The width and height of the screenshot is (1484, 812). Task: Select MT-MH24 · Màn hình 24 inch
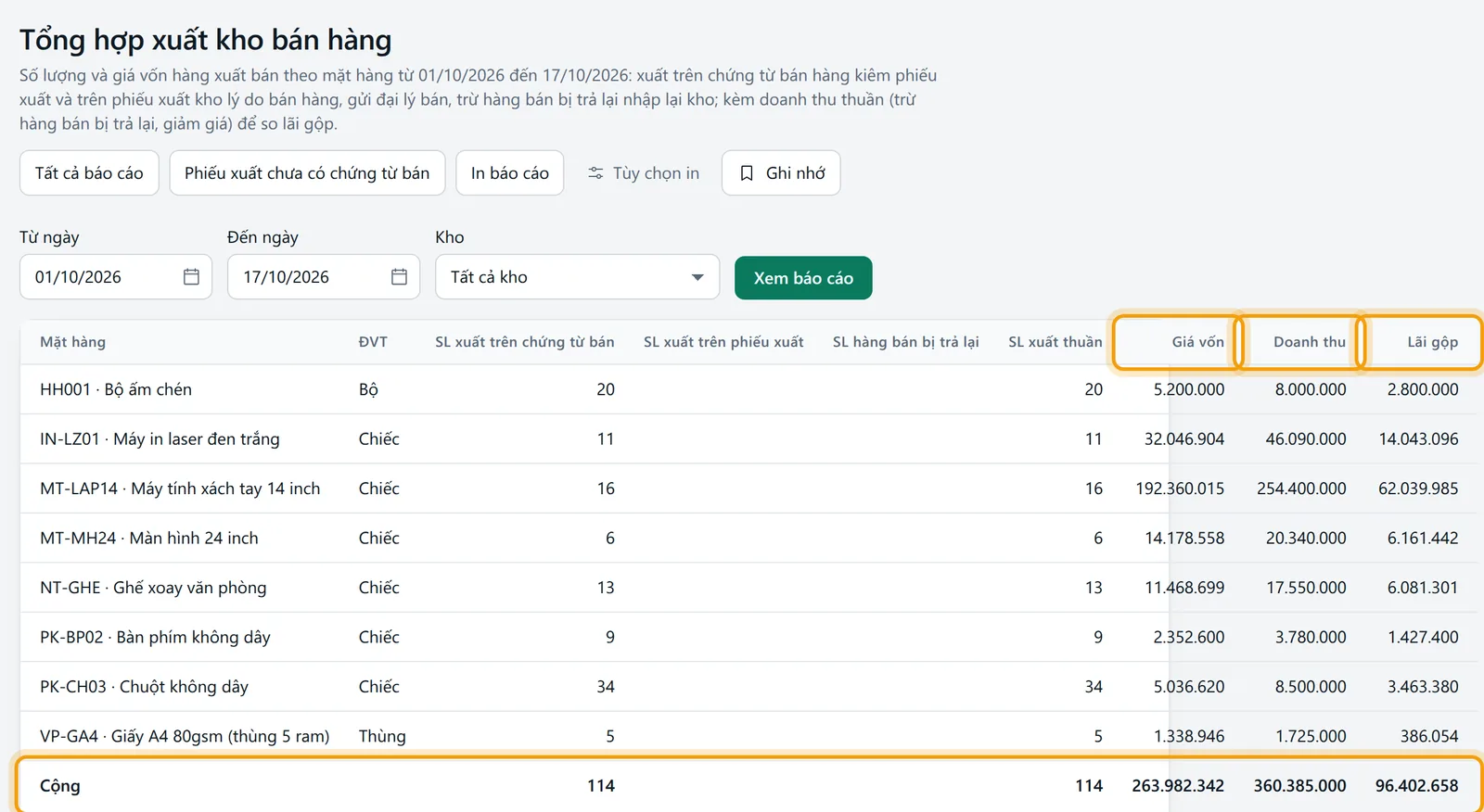pos(149,539)
